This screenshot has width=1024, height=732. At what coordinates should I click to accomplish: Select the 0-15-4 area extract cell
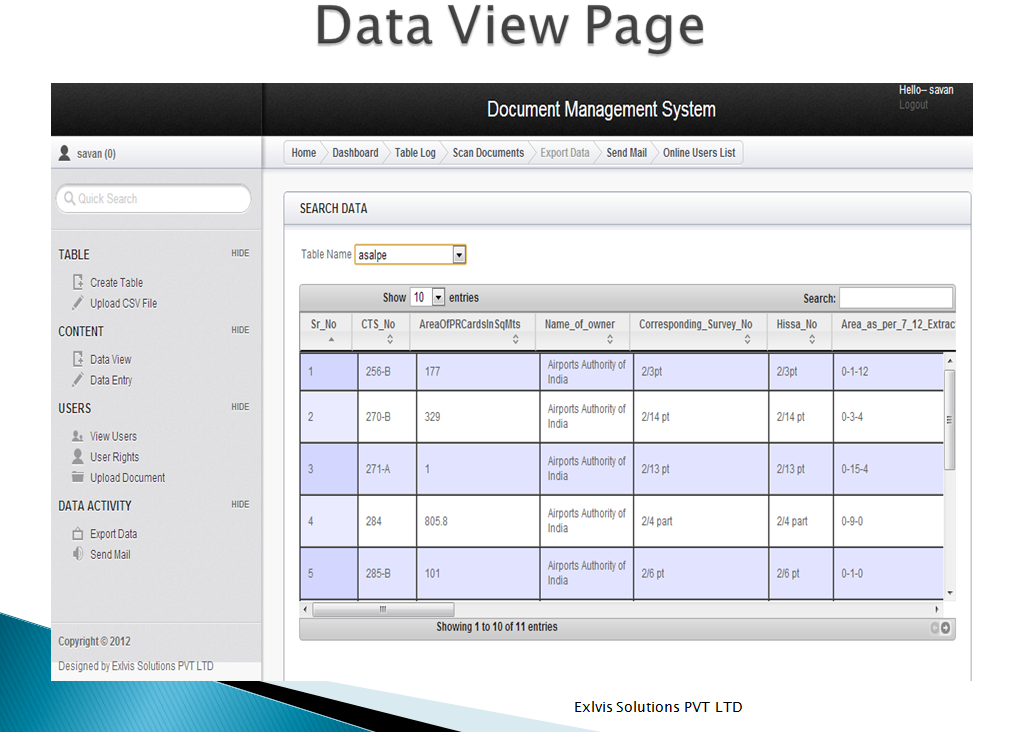888,469
